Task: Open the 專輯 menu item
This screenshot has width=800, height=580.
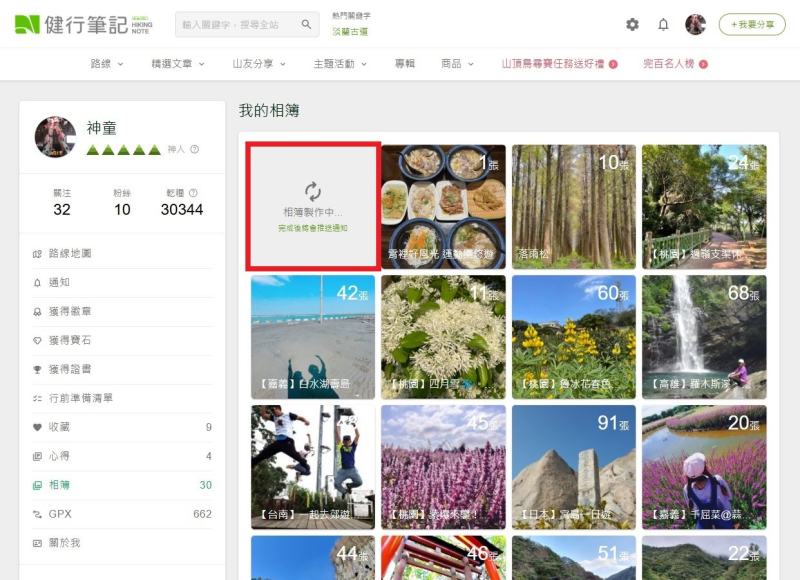Action: coord(404,64)
